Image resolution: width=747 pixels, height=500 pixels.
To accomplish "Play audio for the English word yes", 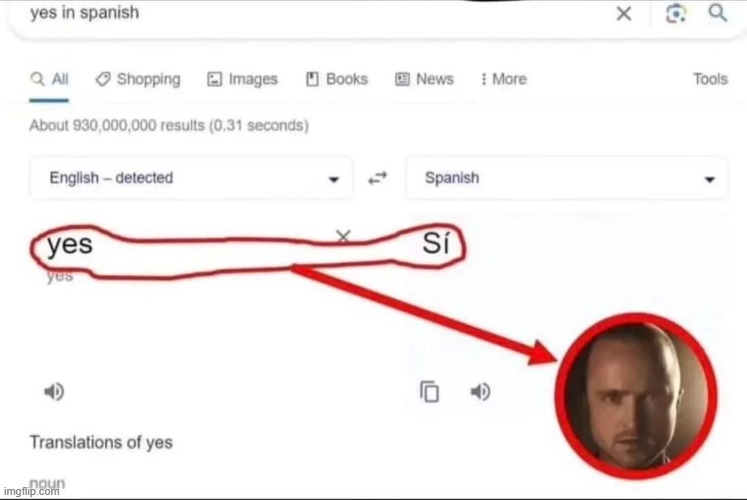I will [54, 391].
